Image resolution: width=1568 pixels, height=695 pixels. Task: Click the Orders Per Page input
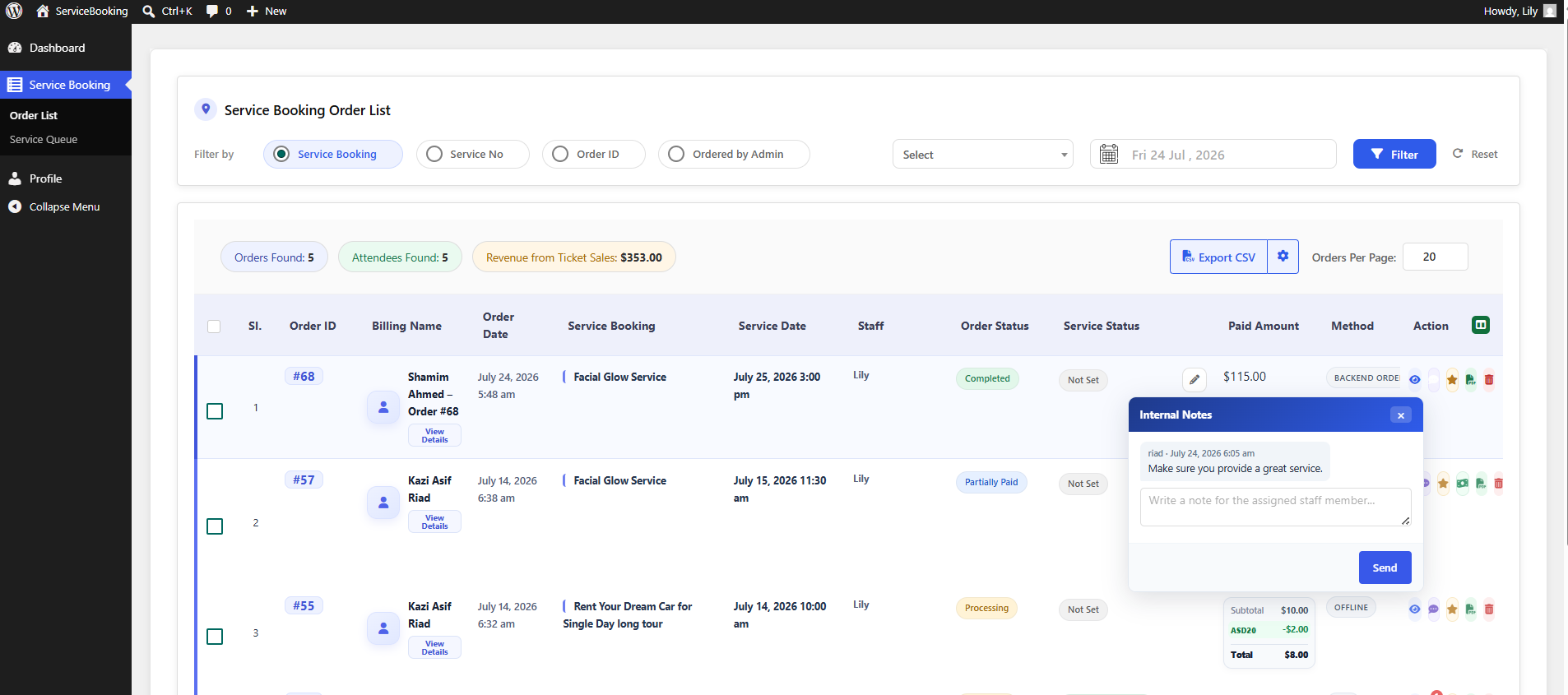point(1435,257)
